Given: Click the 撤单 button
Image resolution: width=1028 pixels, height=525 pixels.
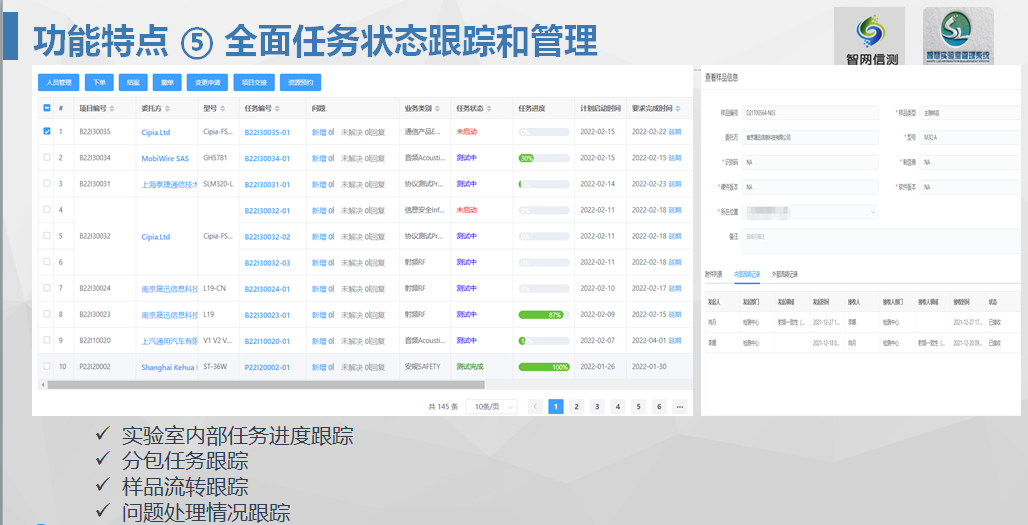Looking at the screenshot, I should 167,83.
